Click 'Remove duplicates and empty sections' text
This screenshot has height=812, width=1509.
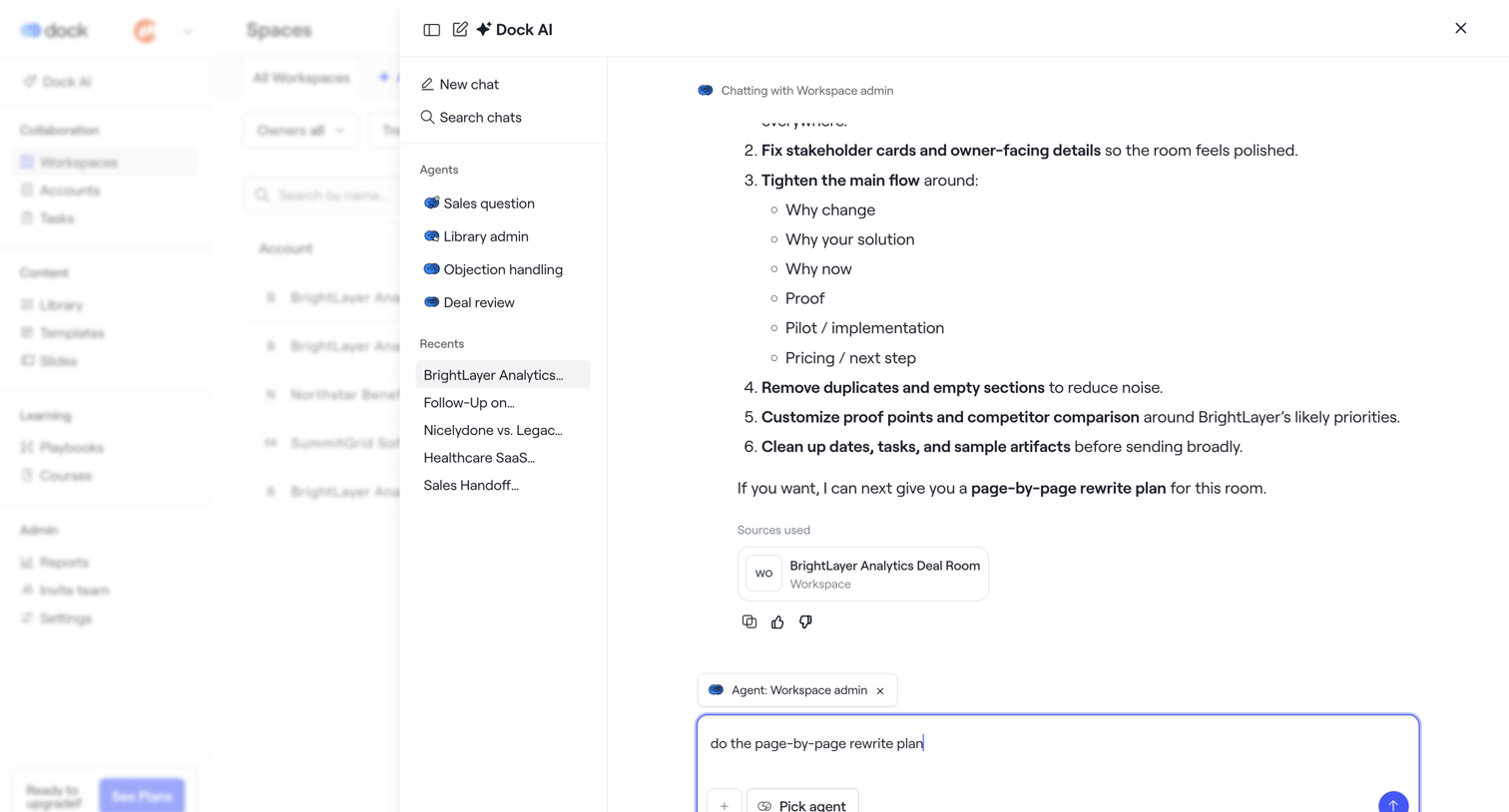[x=903, y=388]
